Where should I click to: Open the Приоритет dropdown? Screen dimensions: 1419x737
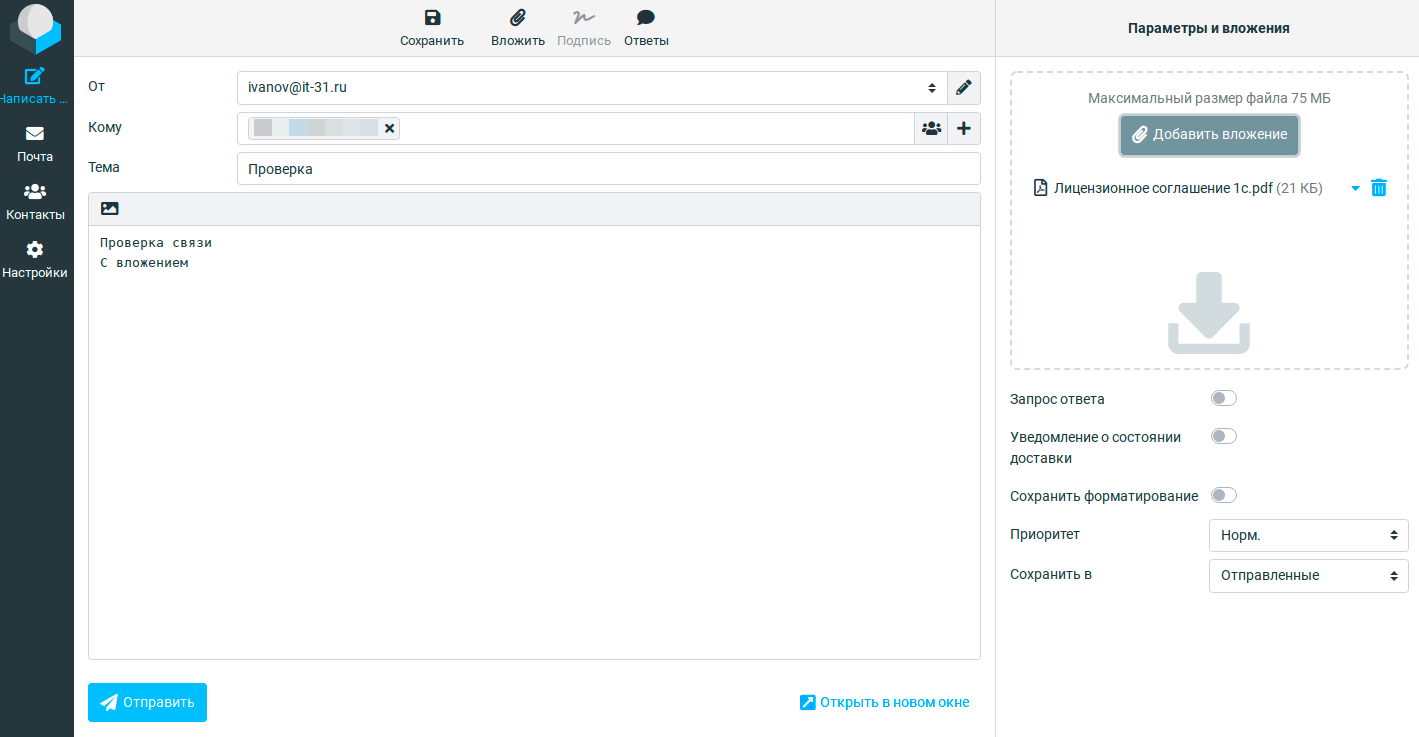pyautogui.click(x=1309, y=535)
